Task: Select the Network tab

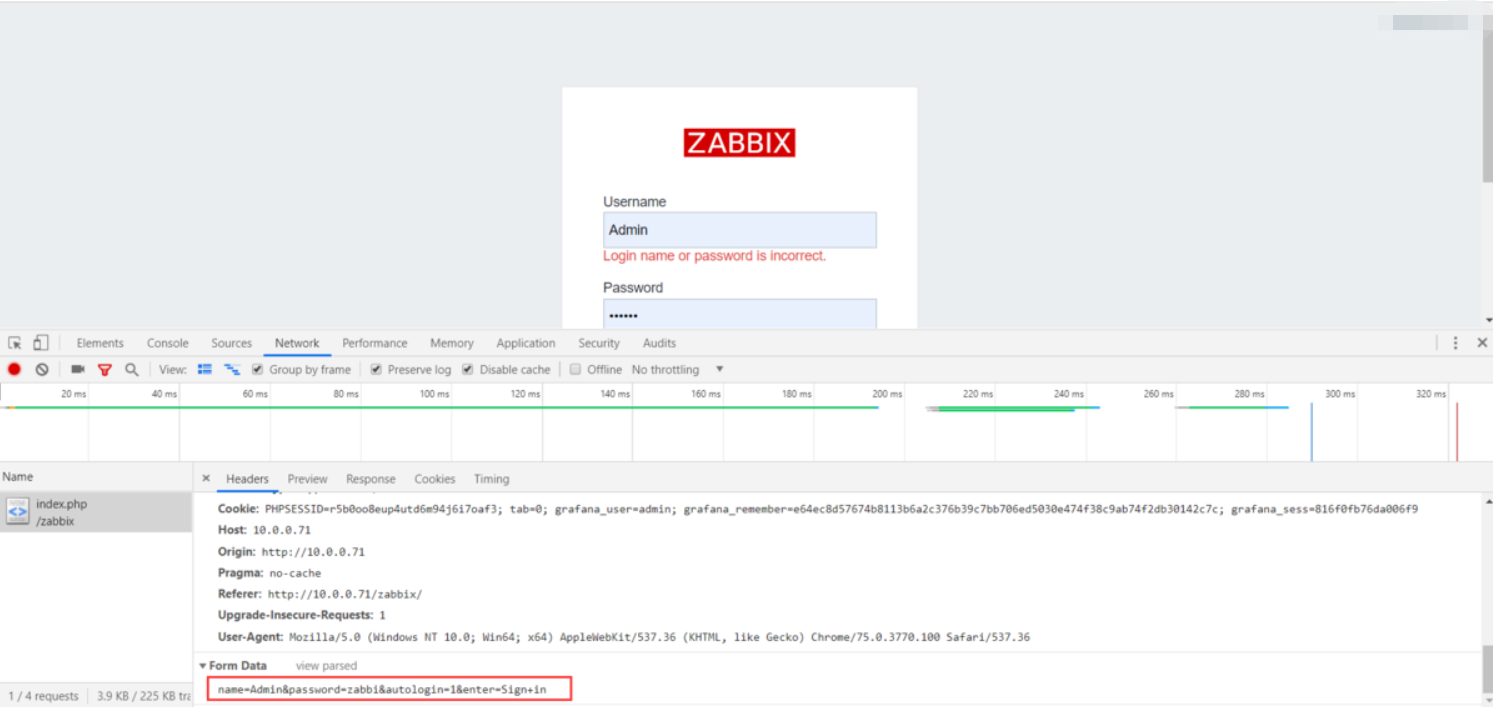Action: click(x=297, y=343)
